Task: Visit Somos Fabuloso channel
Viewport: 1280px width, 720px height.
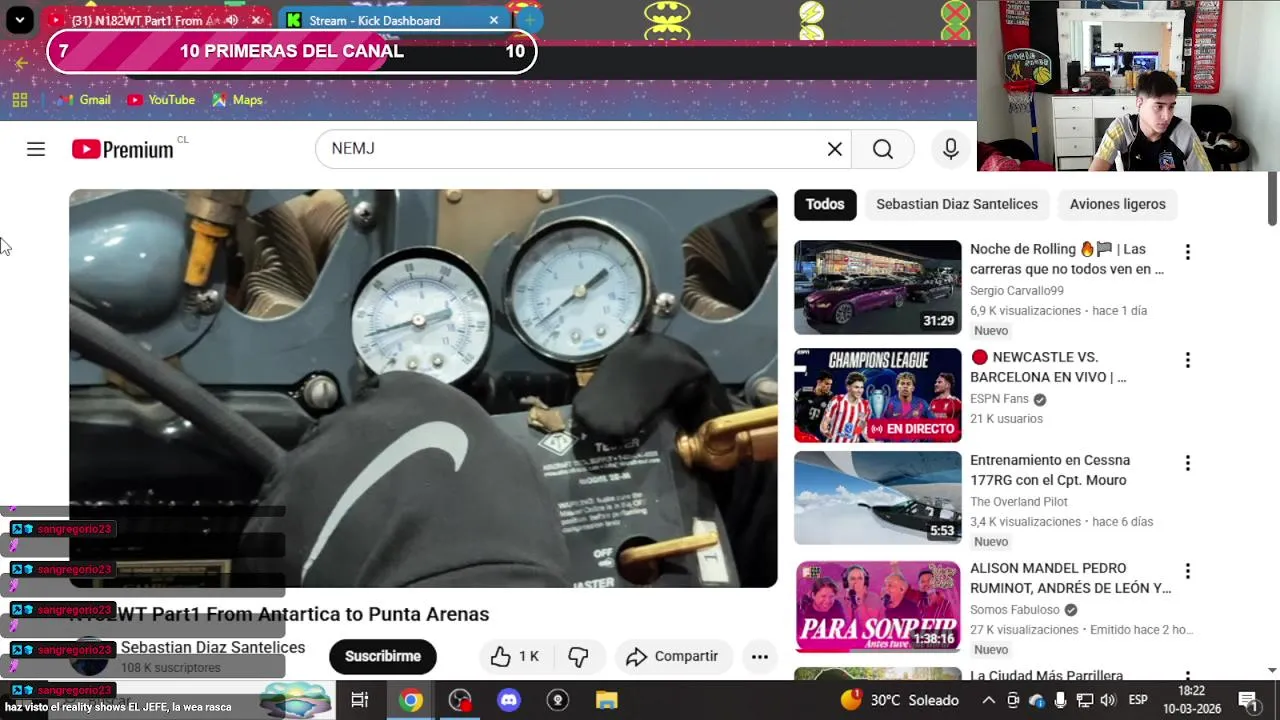Action: click(1015, 610)
